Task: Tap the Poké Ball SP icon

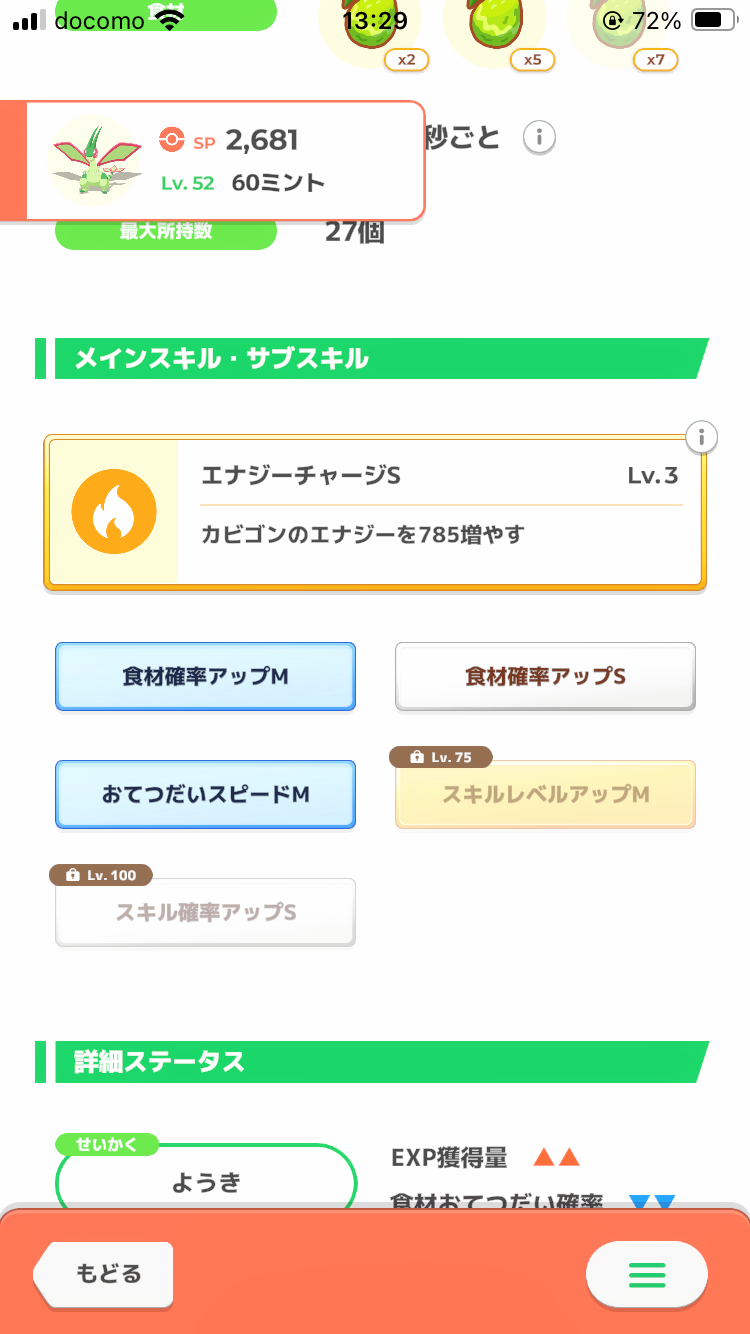Action: click(x=171, y=141)
